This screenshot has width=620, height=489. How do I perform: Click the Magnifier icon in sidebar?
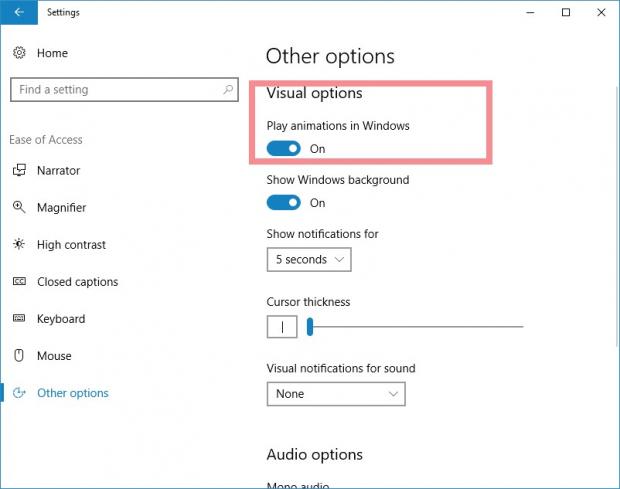pos(19,208)
